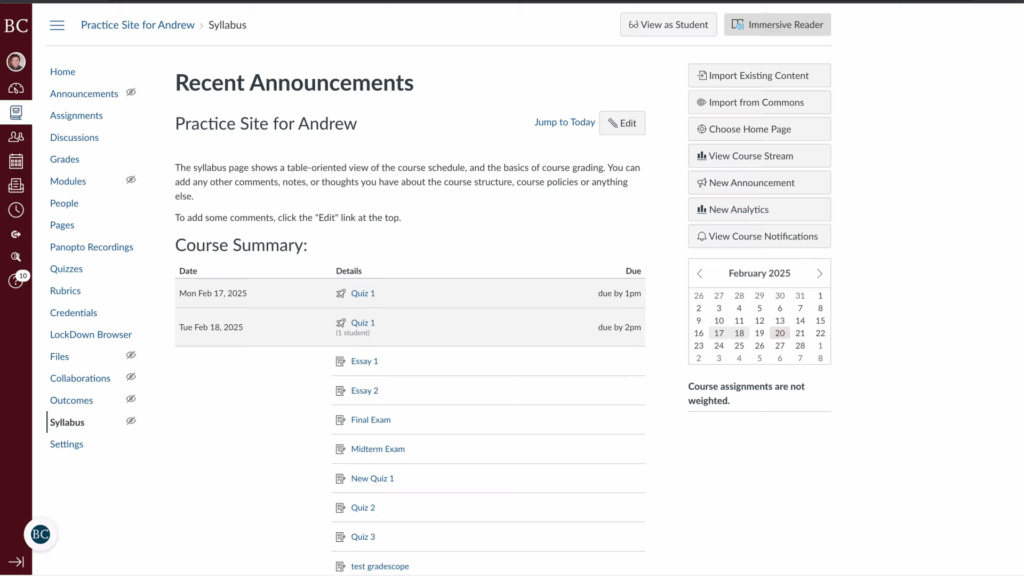This screenshot has width=1024, height=576.
Task: Click the View as Student button
Action: (x=668, y=24)
